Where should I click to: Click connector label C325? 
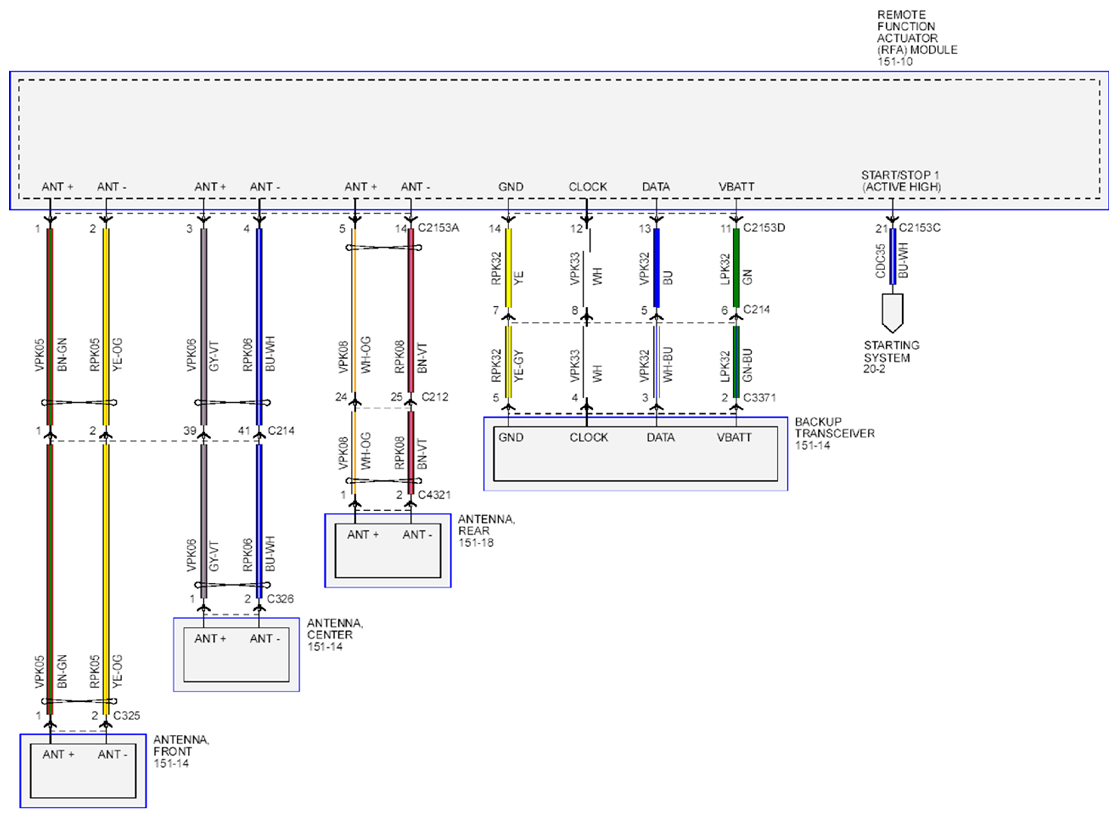pyautogui.click(x=127, y=715)
